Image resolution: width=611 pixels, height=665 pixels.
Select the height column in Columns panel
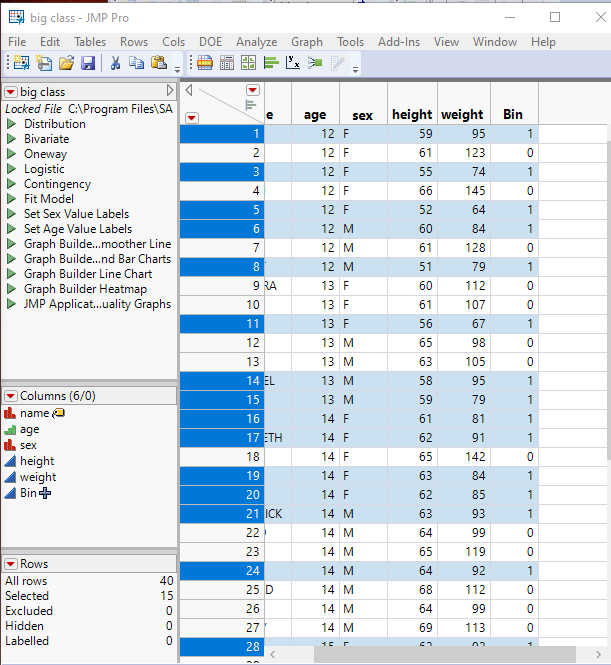coord(37,461)
